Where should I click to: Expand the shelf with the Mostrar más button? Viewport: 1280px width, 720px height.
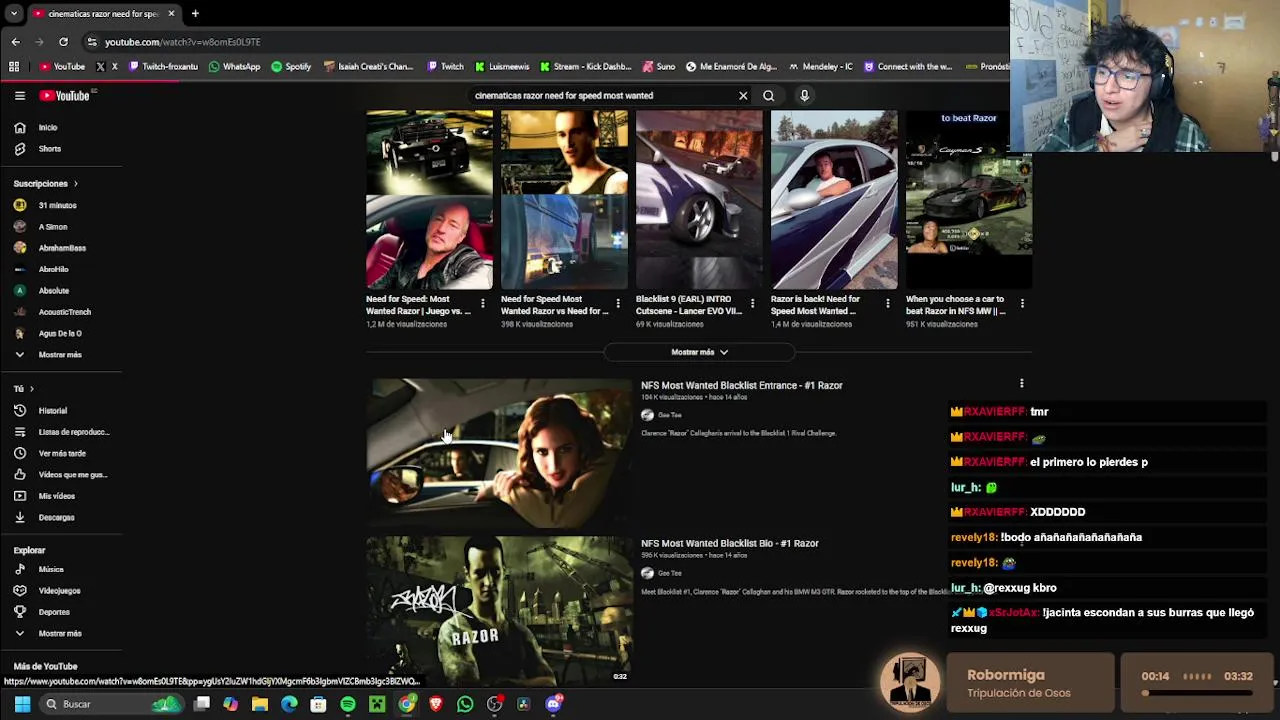tap(699, 352)
